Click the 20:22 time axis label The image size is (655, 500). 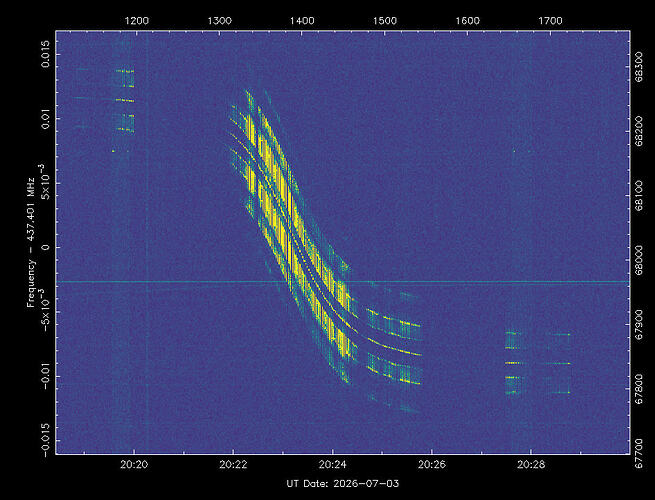pos(233,464)
